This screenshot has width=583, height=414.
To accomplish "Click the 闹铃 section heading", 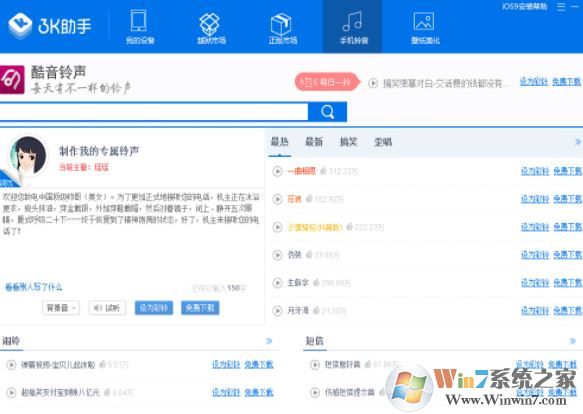I will [11, 341].
